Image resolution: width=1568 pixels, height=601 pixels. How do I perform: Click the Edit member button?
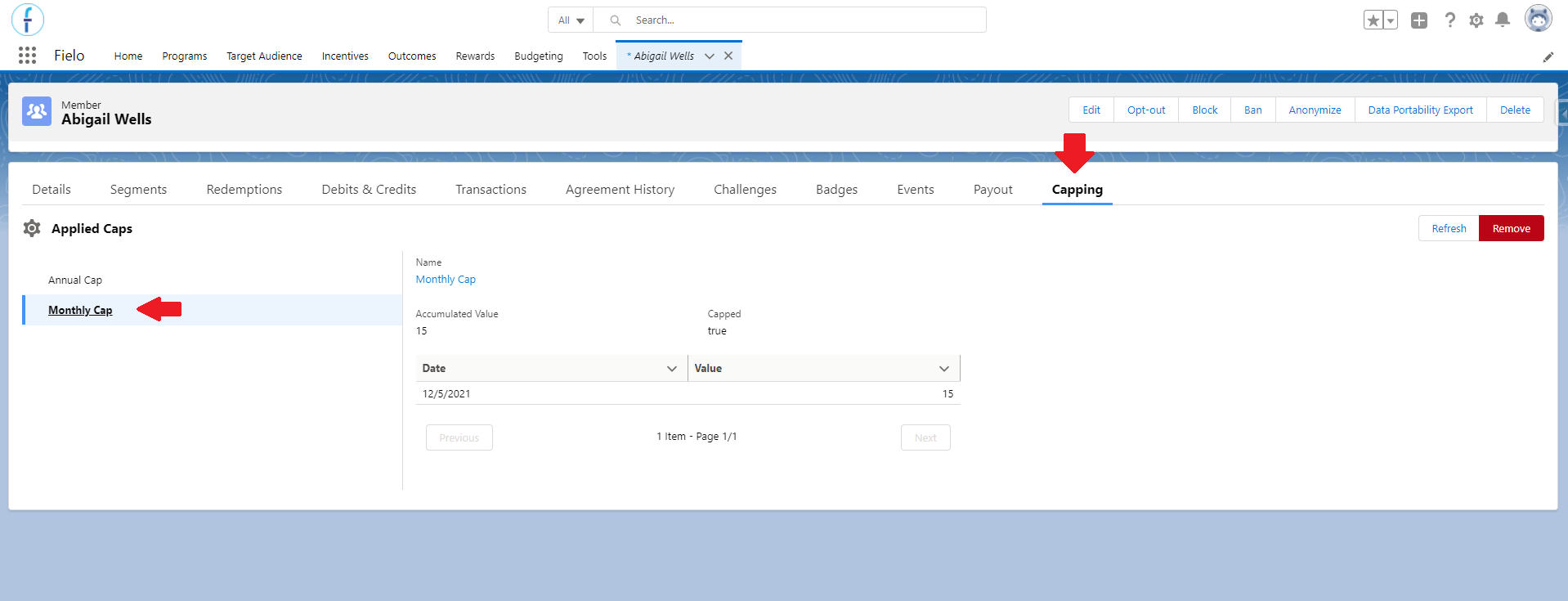1091,110
